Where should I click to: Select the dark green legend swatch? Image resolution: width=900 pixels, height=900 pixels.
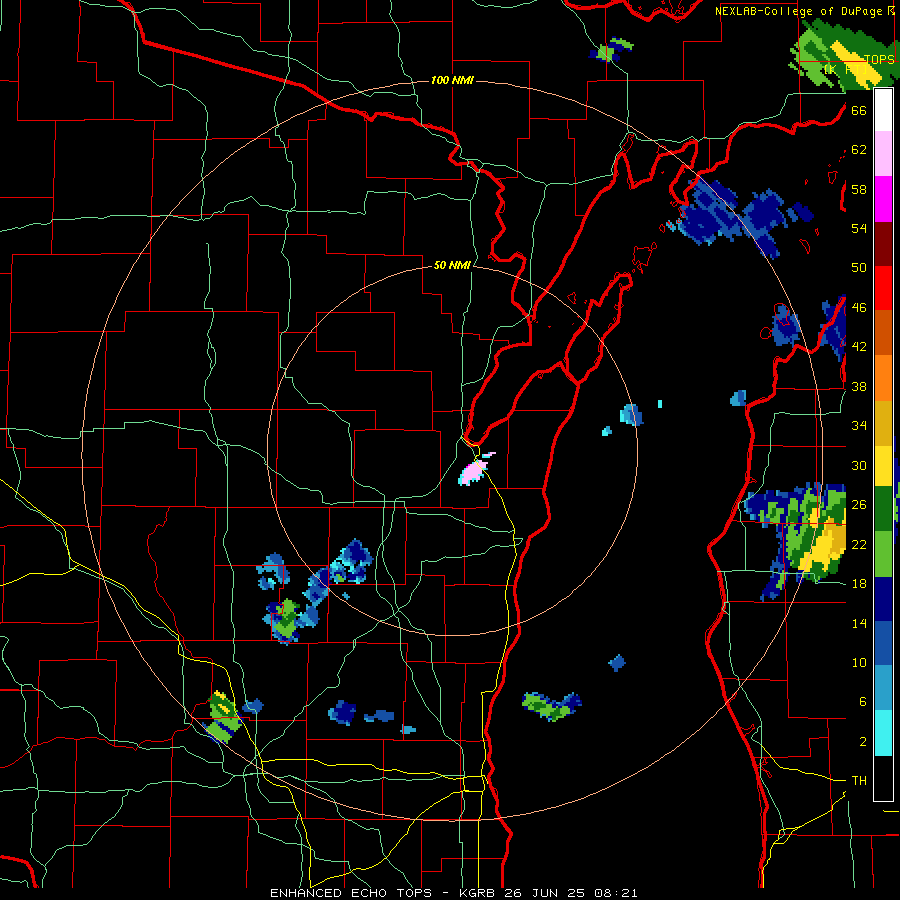click(x=883, y=509)
